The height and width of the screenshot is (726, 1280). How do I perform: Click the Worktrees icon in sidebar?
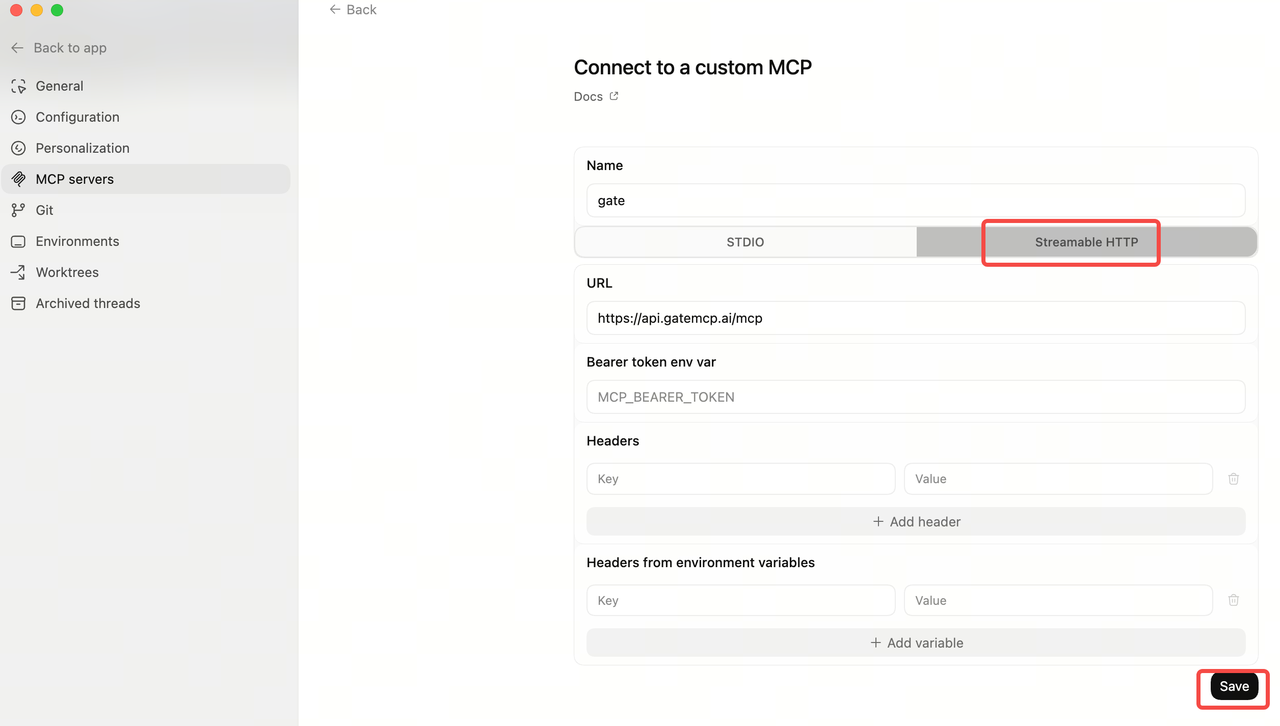point(18,272)
